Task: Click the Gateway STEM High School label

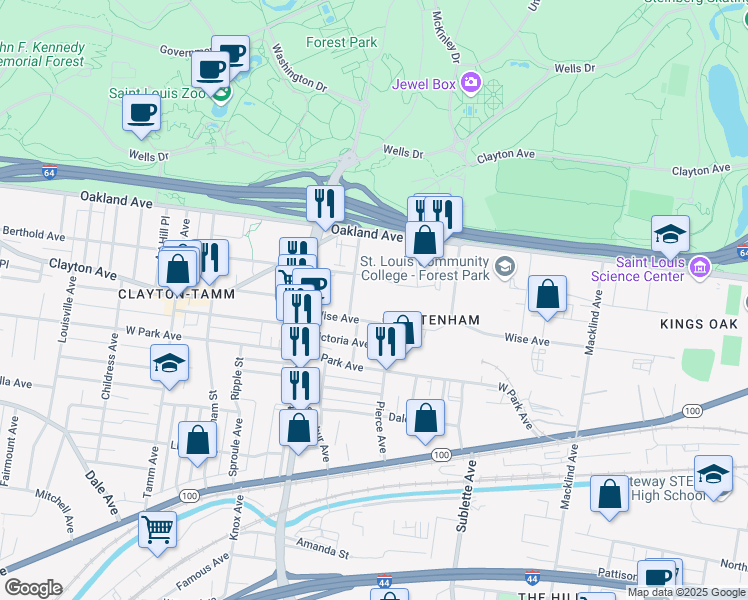Action: (x=668, y=488)
